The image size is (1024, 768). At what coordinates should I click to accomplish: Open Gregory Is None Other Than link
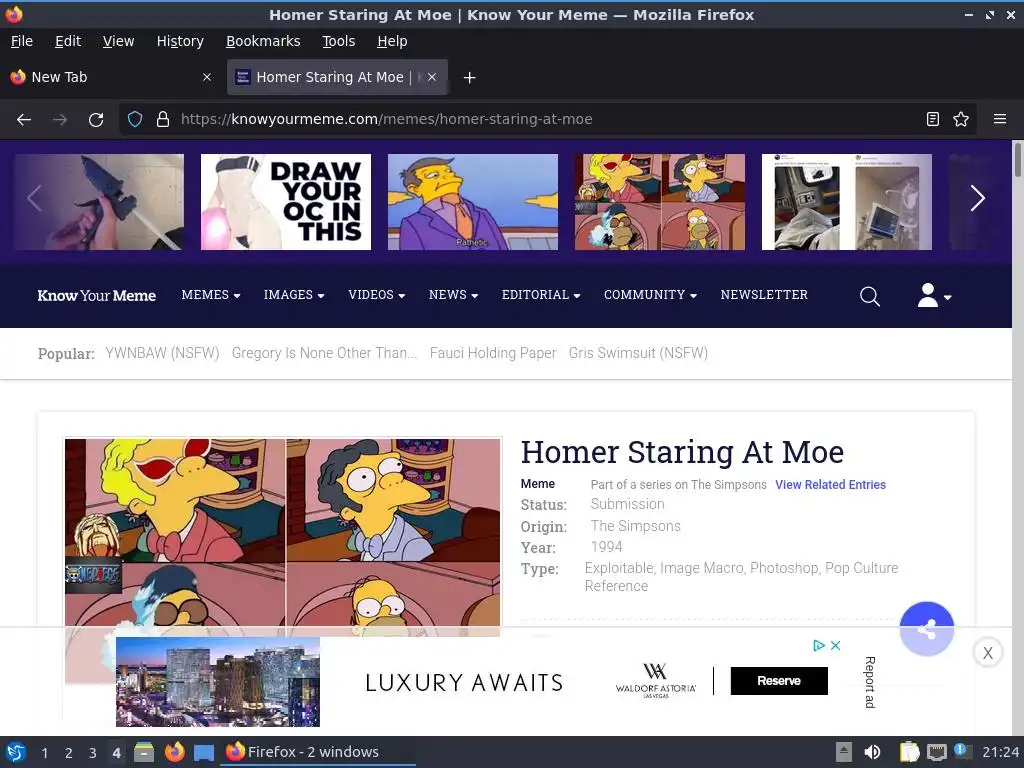click(x=324, y=353)
